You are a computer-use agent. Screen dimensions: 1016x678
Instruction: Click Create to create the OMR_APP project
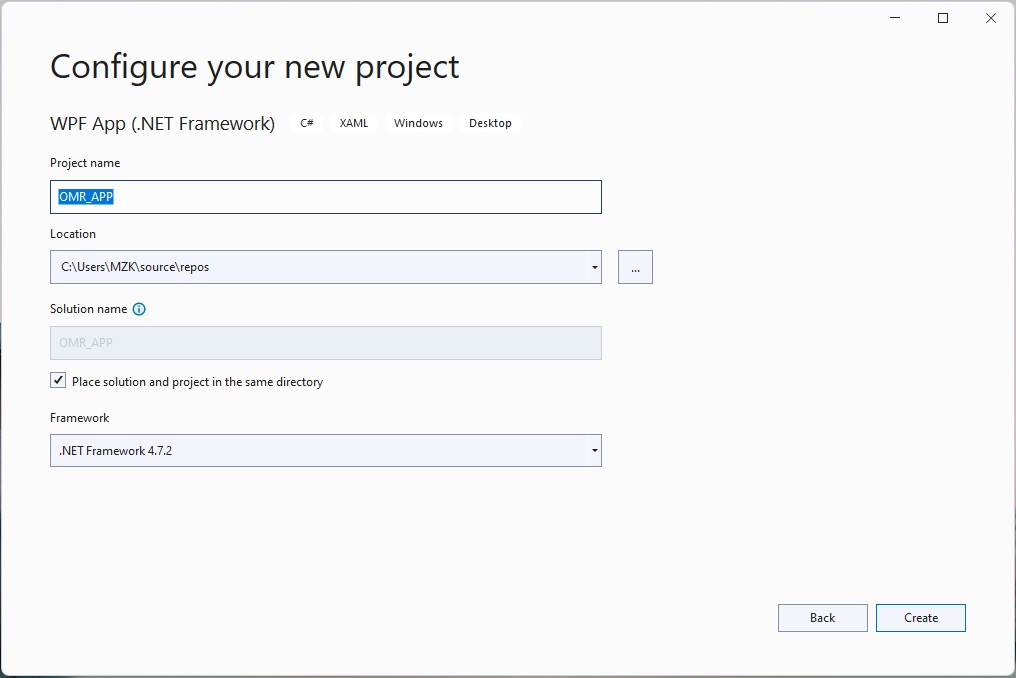click(919, 617)
